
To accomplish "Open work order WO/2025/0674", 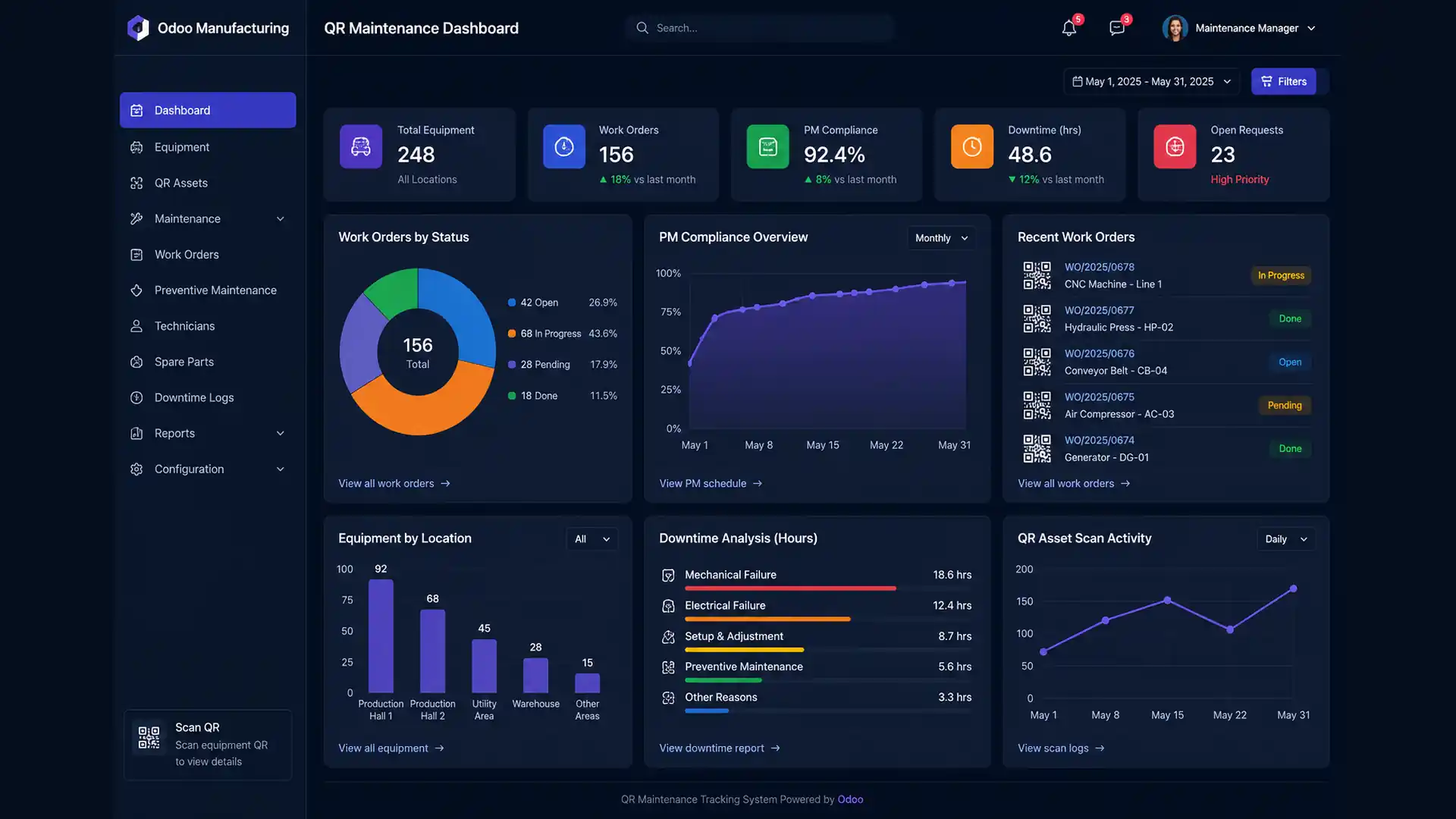I will pos(1099,440).
